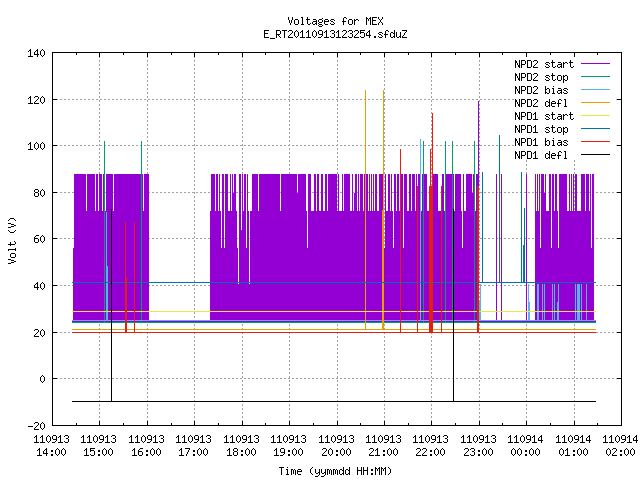Click the x-axis tick label 110913 18:00

pyautogui.click(x=241, y=446)
